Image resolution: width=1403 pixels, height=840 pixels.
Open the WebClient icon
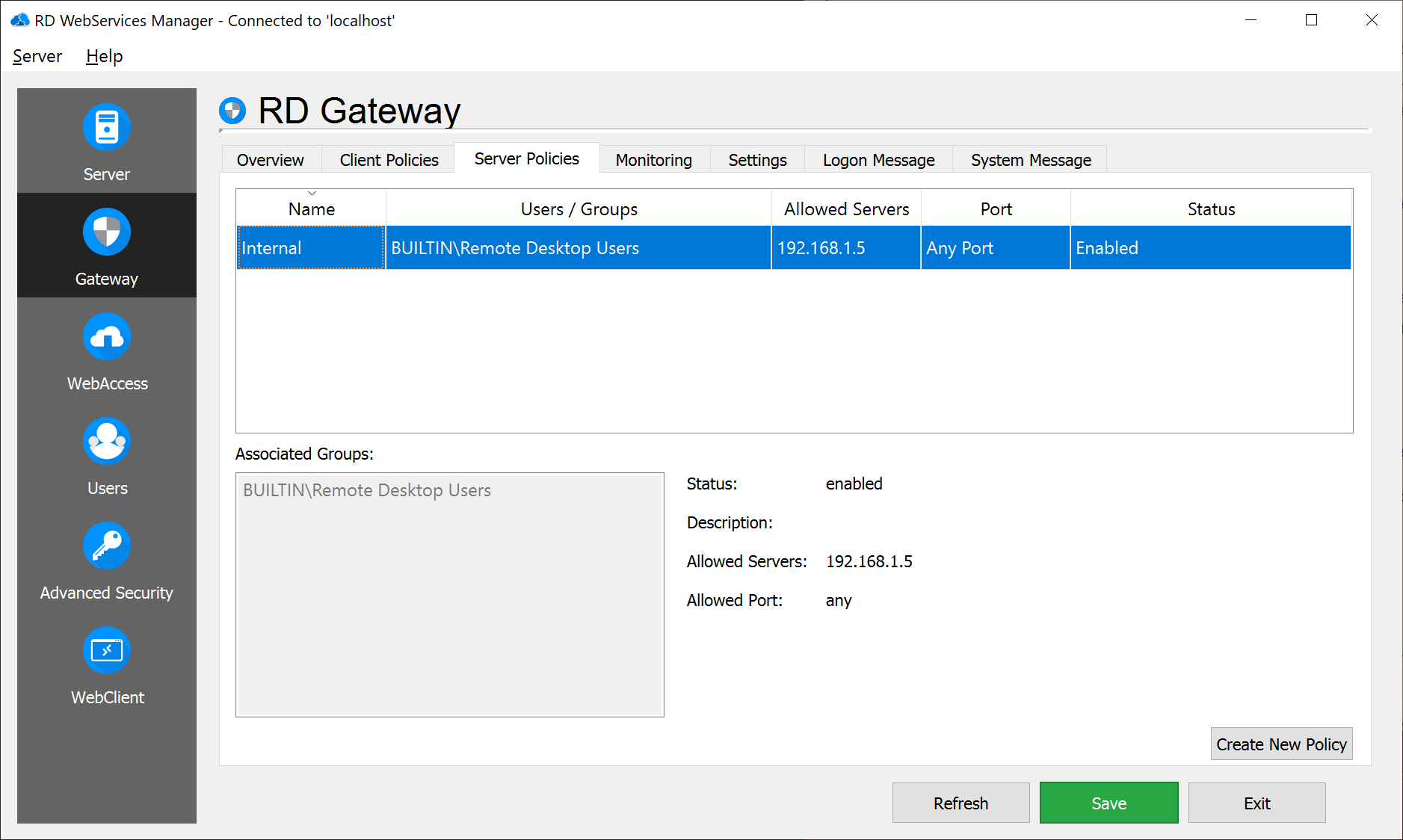pyautogui.click(x=107, y=650)
